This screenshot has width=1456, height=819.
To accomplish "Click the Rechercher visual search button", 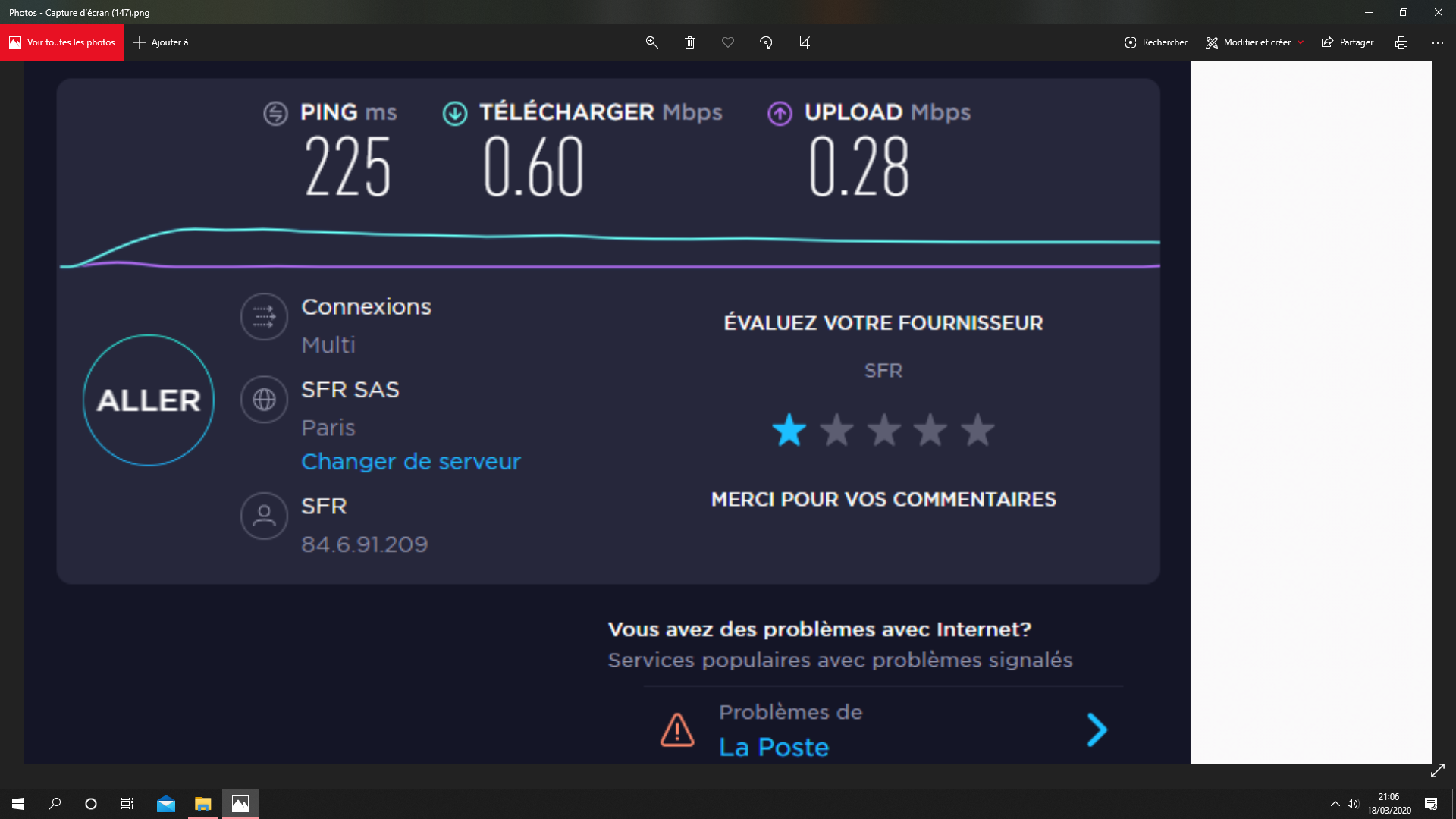I will point(1156,42).
